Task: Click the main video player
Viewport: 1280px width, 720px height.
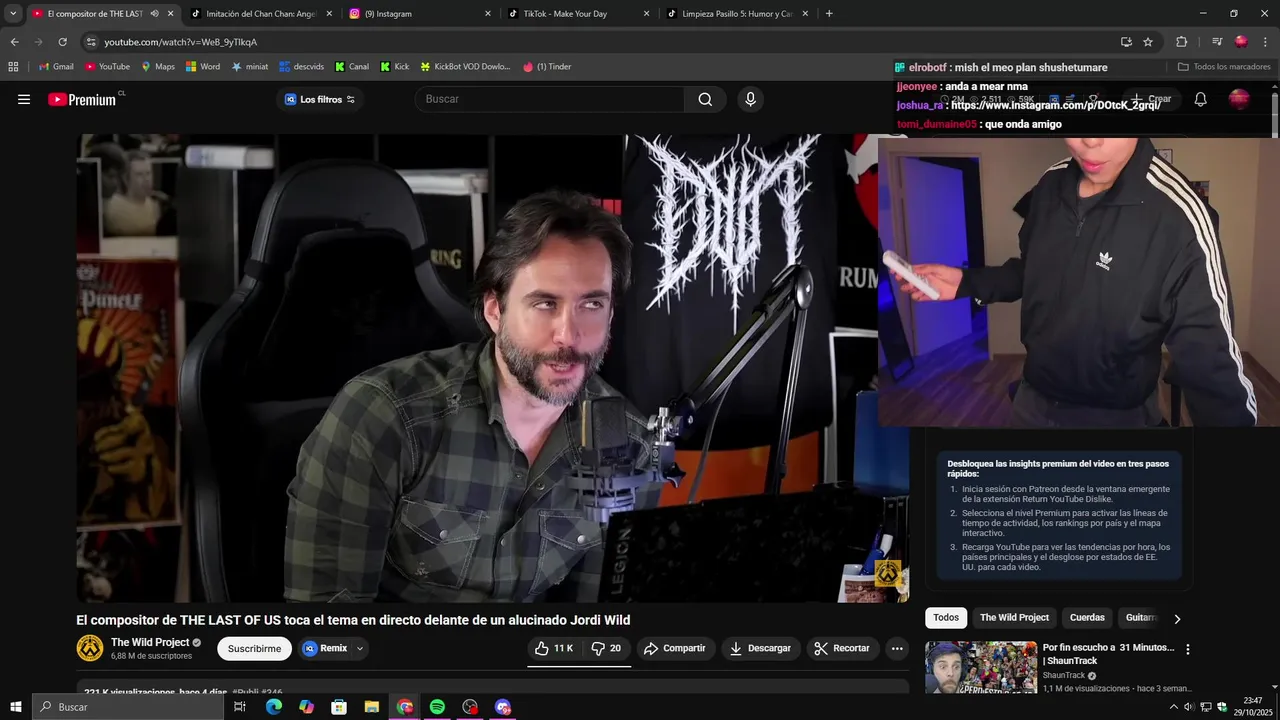Action: (x=492, y=368)
